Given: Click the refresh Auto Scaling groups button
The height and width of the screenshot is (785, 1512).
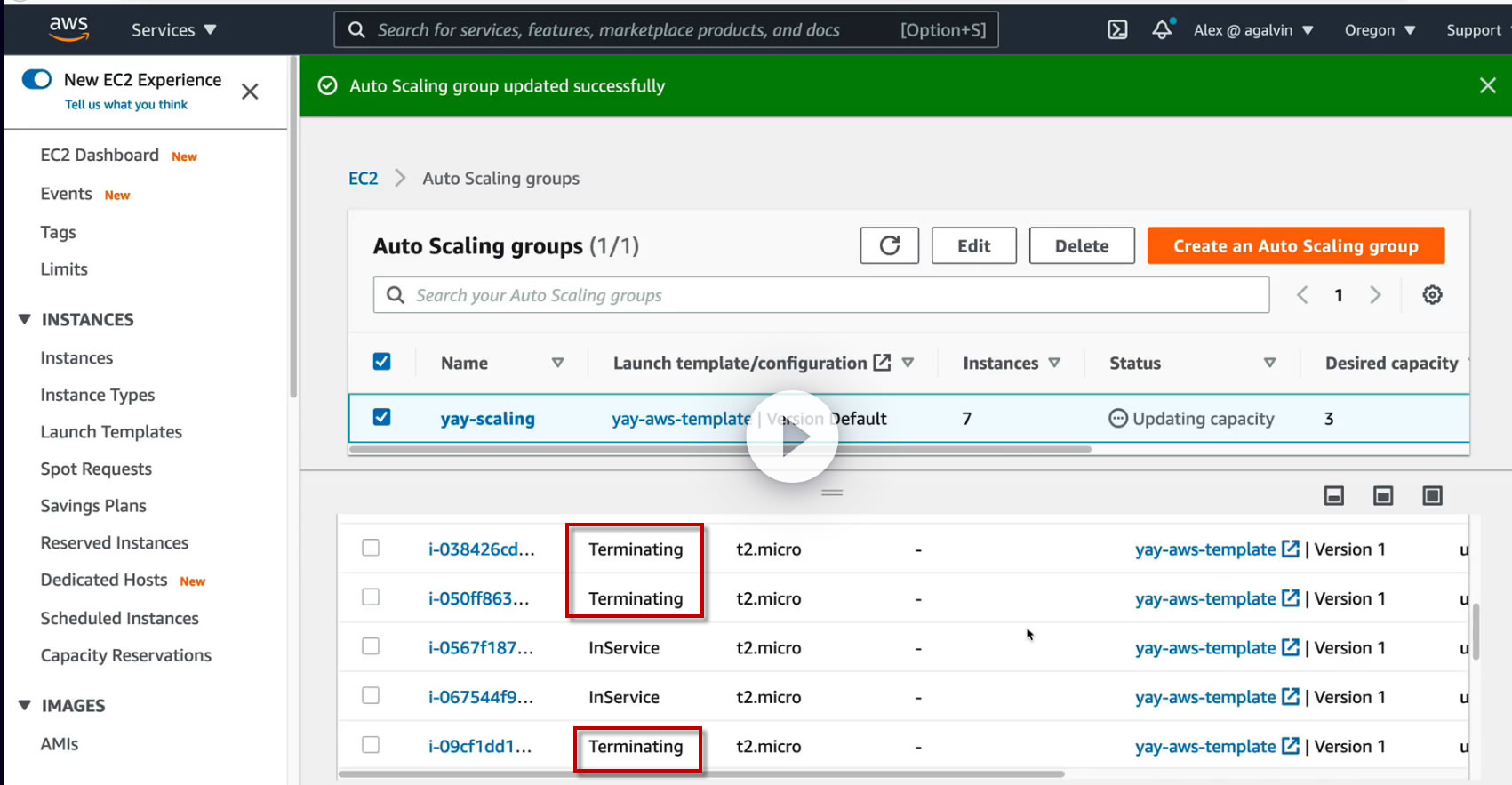Looking at the screenshot, I should pyautogui.click(x=889, y=246).
